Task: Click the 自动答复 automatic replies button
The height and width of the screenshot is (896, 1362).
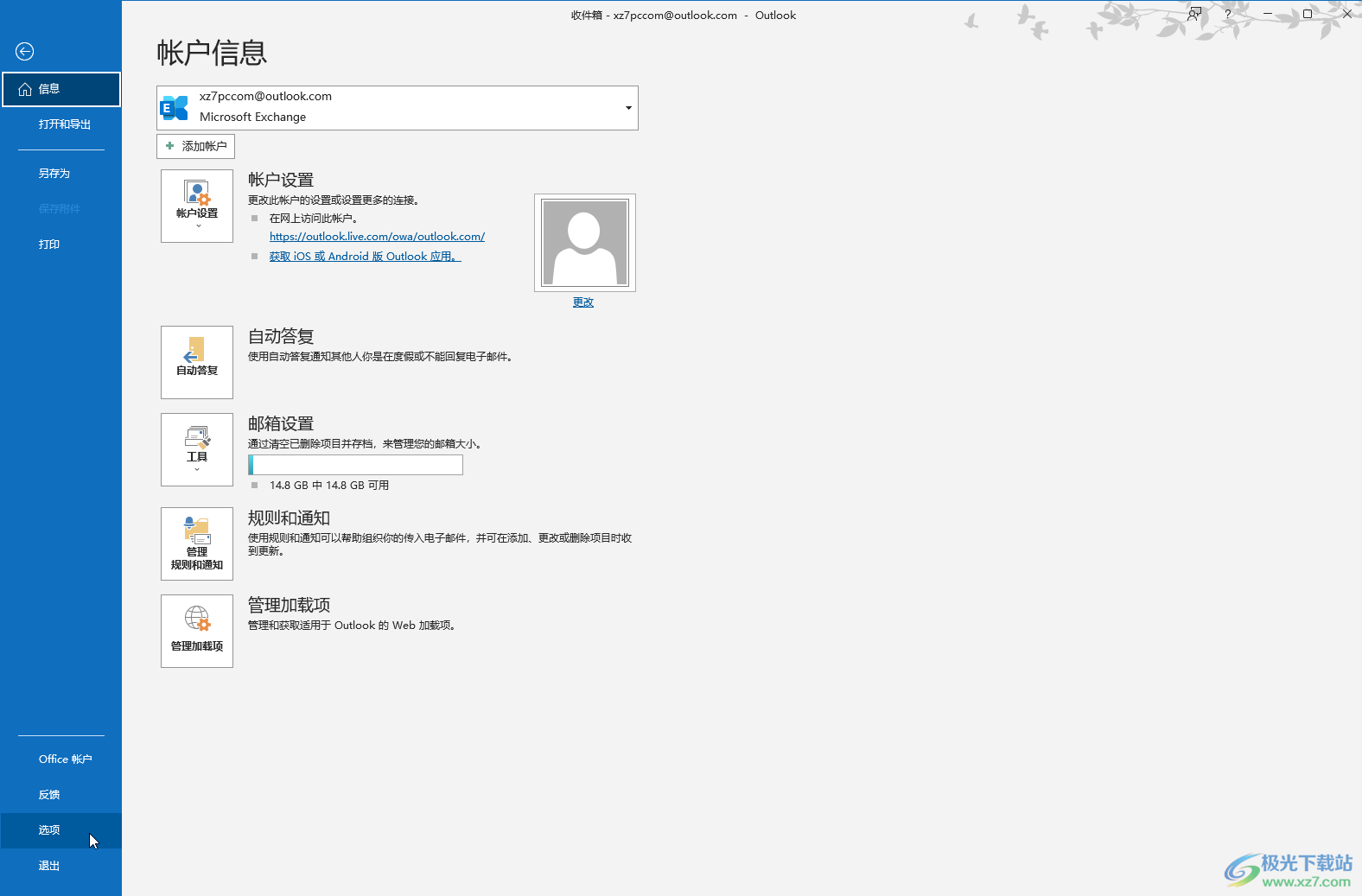Action: pyautogui.click(x=197, y=362)
